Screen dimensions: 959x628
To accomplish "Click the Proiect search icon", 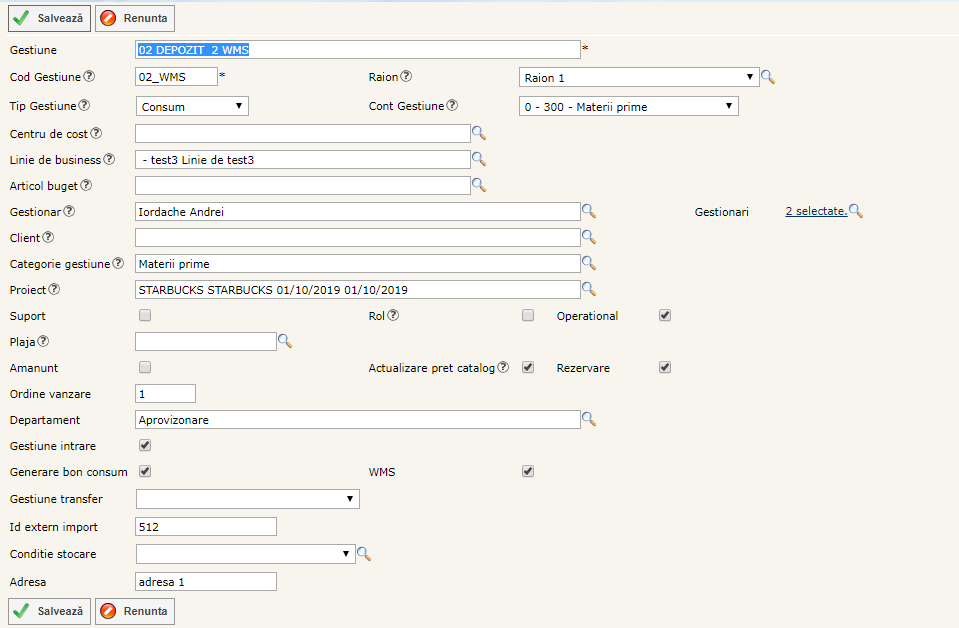I will [589, 289].
